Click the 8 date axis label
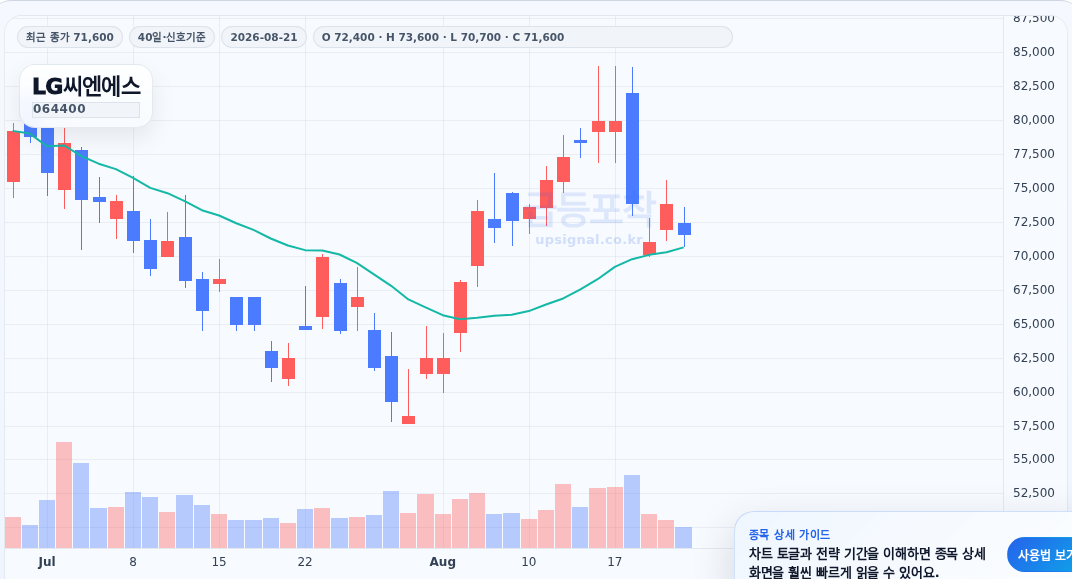Screen dimensions: 1072x579 133,562
